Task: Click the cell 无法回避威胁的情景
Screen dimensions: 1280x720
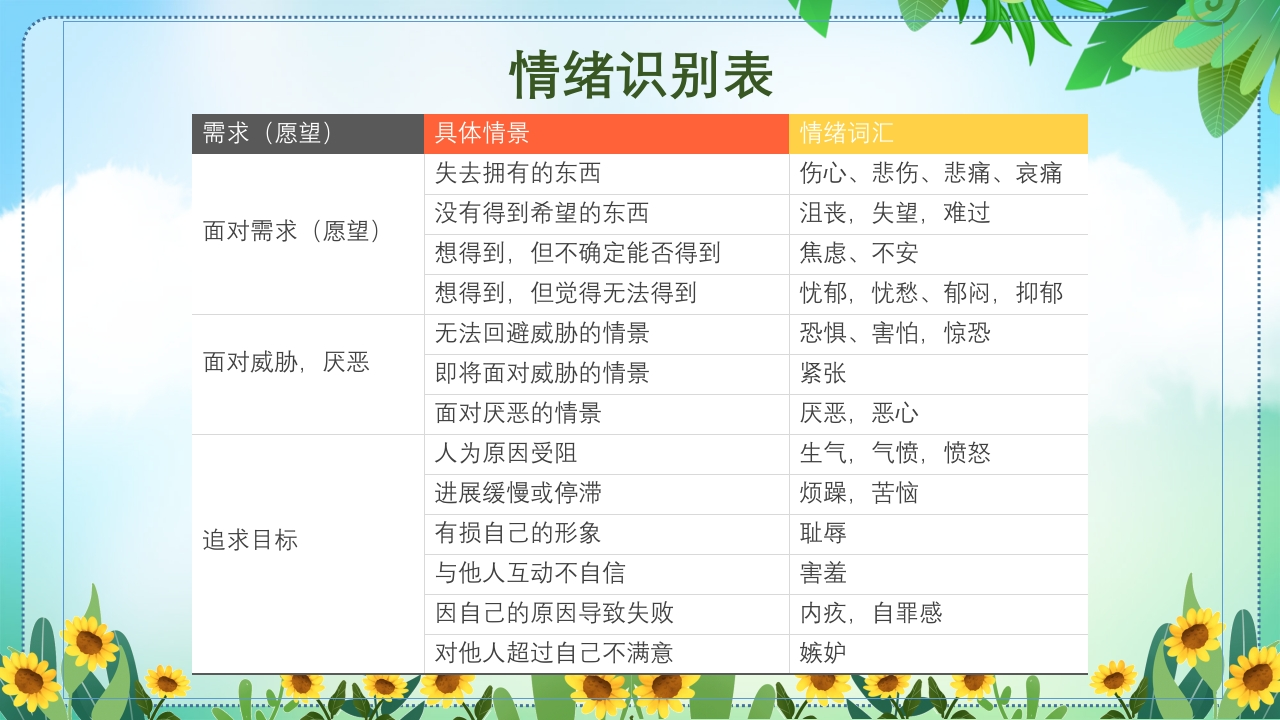Action: [606, 334]
